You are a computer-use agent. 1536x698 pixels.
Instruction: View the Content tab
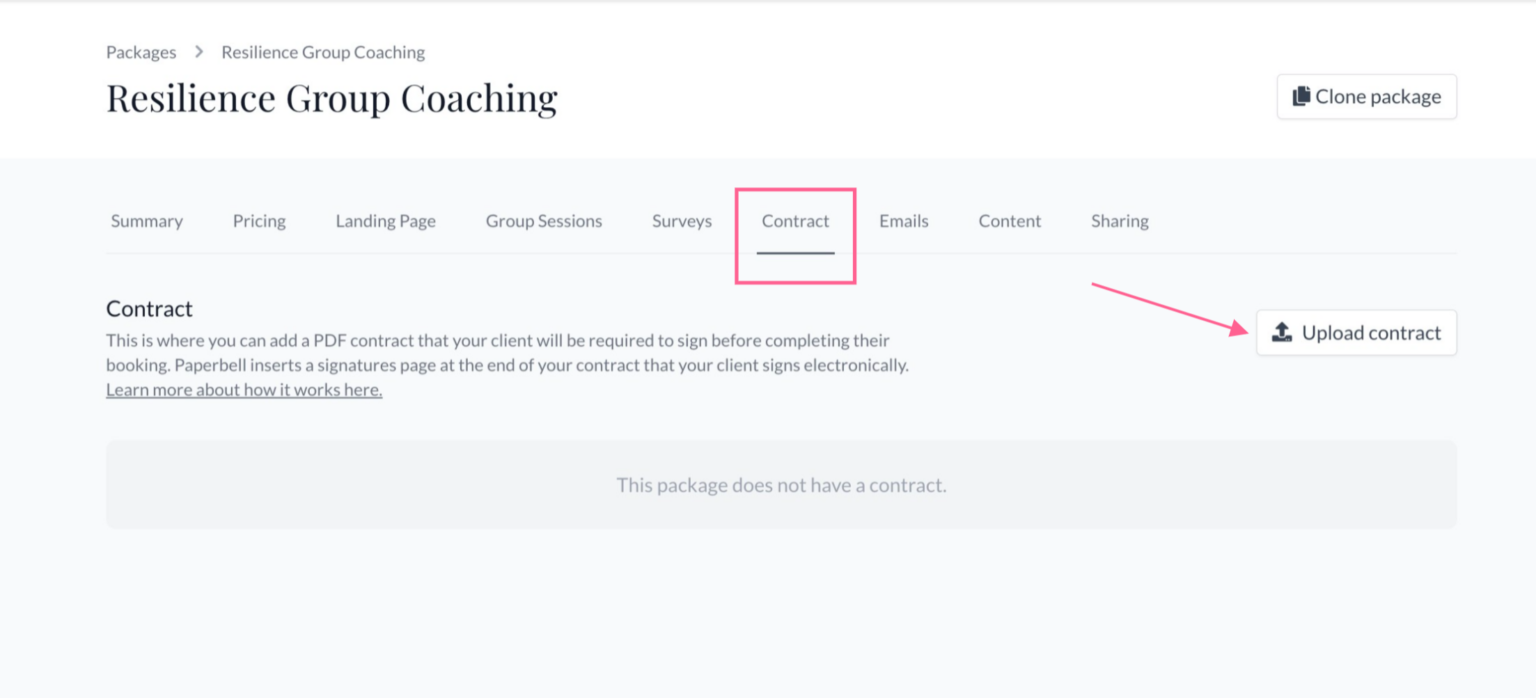1010,221
